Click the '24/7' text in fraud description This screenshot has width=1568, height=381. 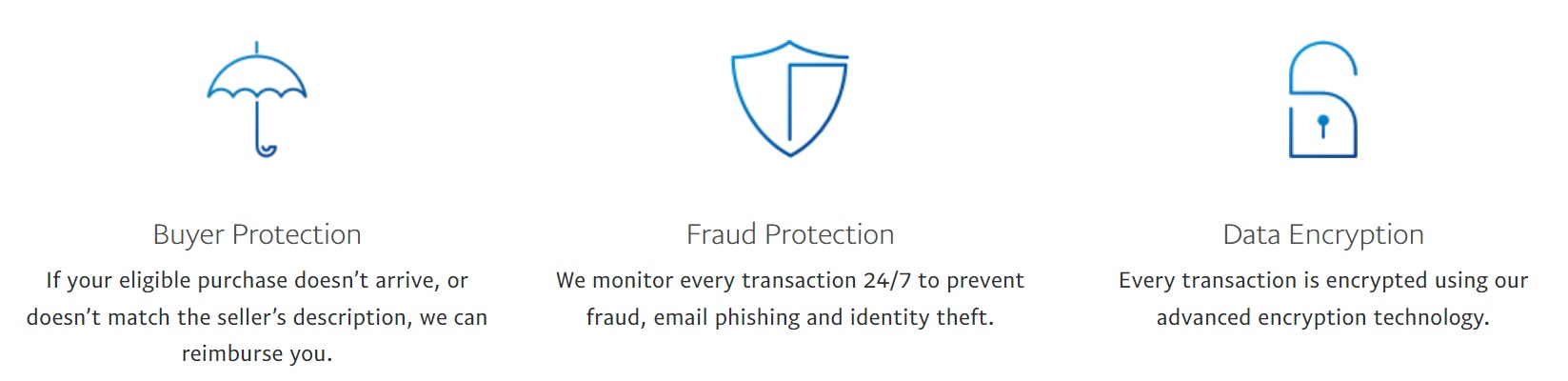[x=887, y=280]
